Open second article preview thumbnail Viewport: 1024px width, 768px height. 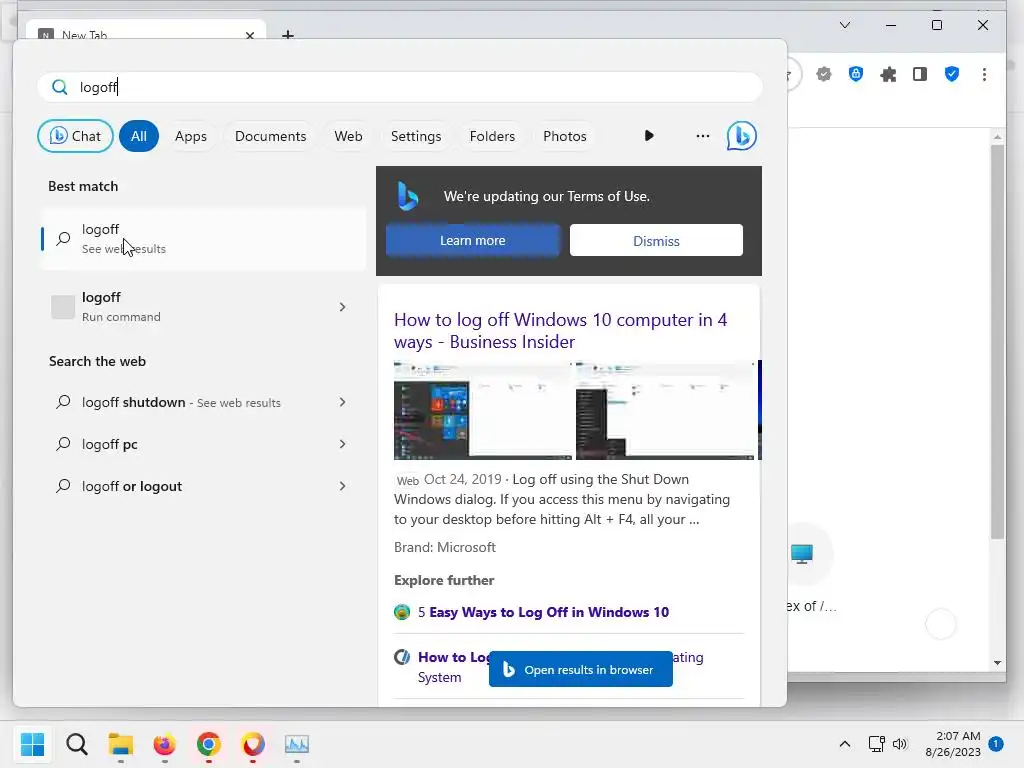[665, 411]
